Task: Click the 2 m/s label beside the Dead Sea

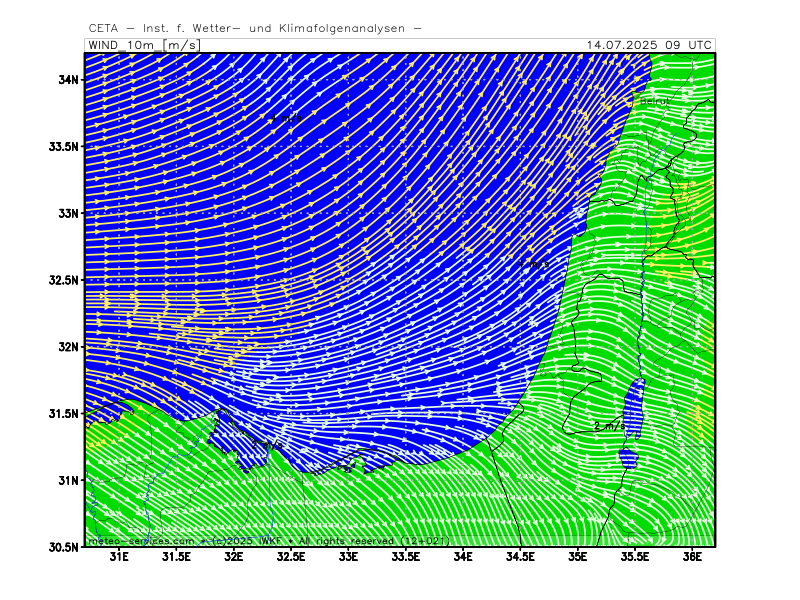Action: pos(610,426)
